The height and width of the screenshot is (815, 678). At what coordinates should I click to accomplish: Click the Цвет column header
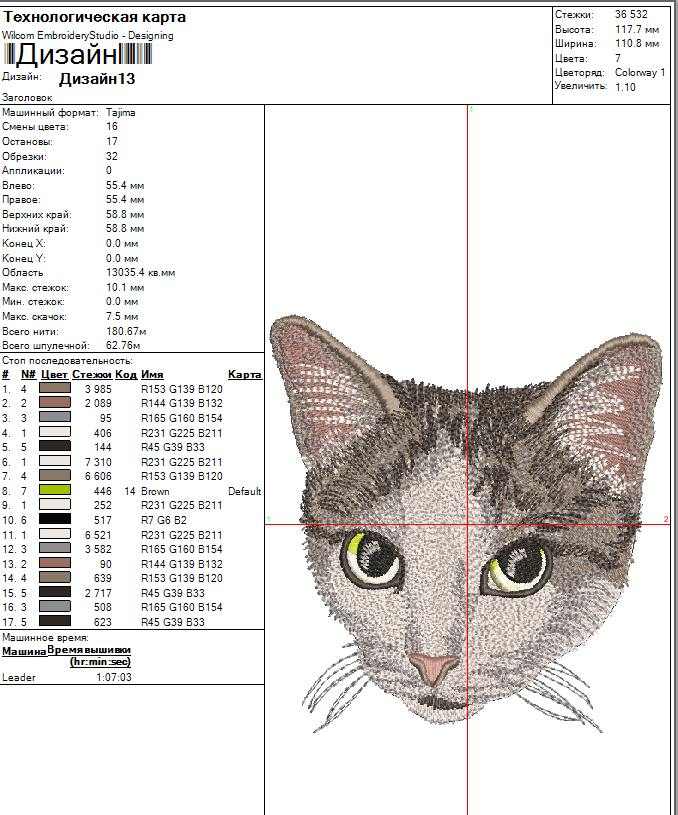(54, 374)
